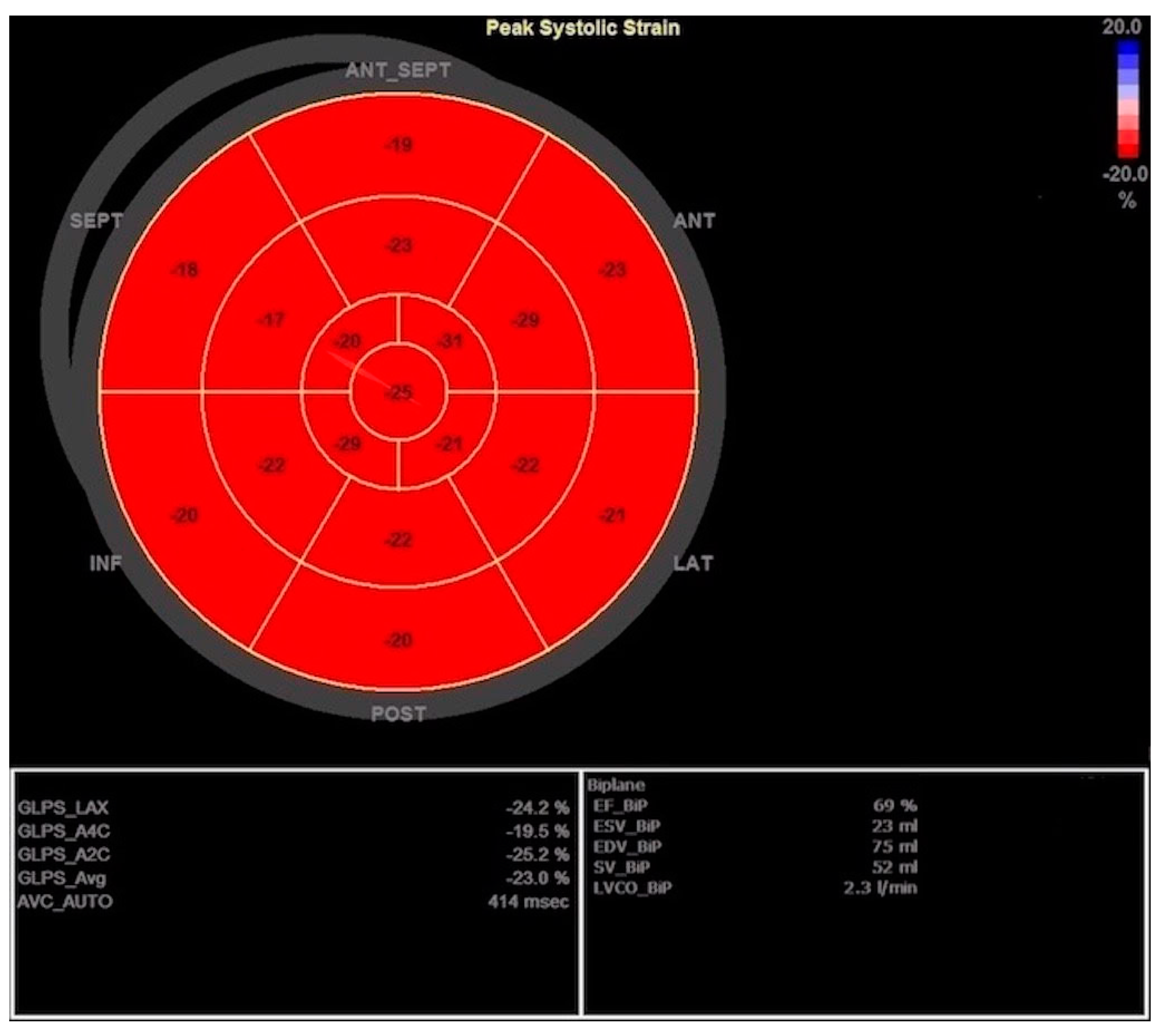
Task: Click the EF_BiP 69% value
Action: pos(894,805)
